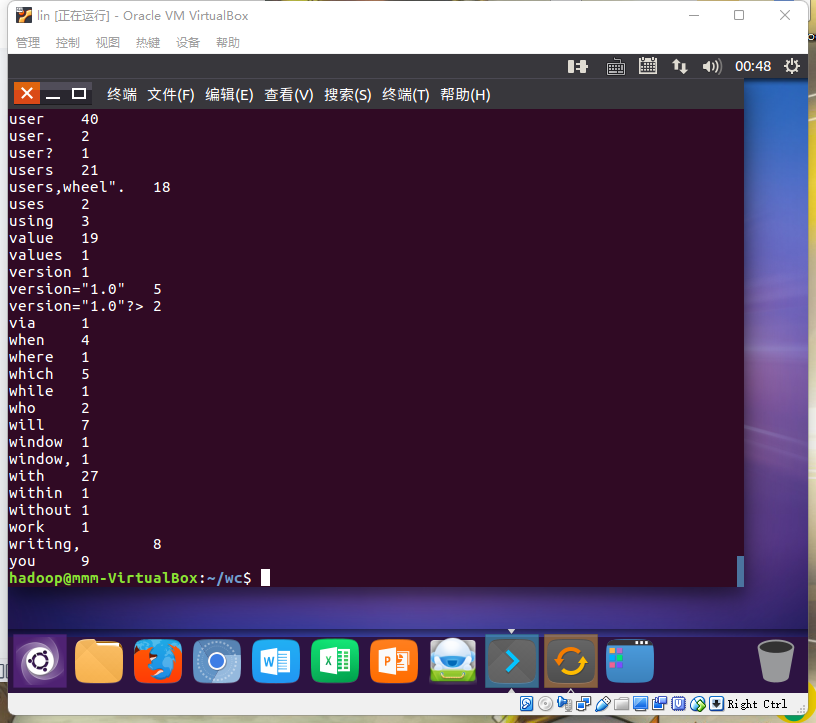Viewport: 816px width, 723px height.
Task: Open the VirtualBox 设备 menu
Action: 188,43
